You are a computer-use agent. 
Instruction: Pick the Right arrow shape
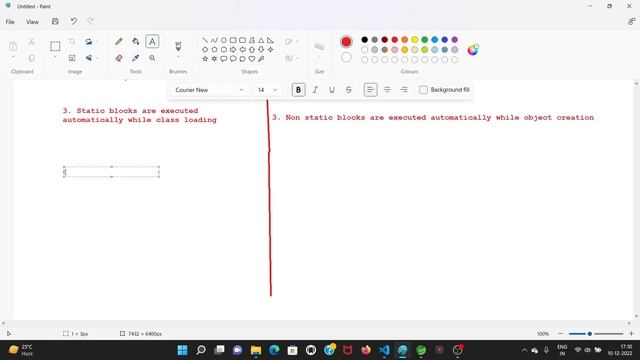tap(233, 49)
